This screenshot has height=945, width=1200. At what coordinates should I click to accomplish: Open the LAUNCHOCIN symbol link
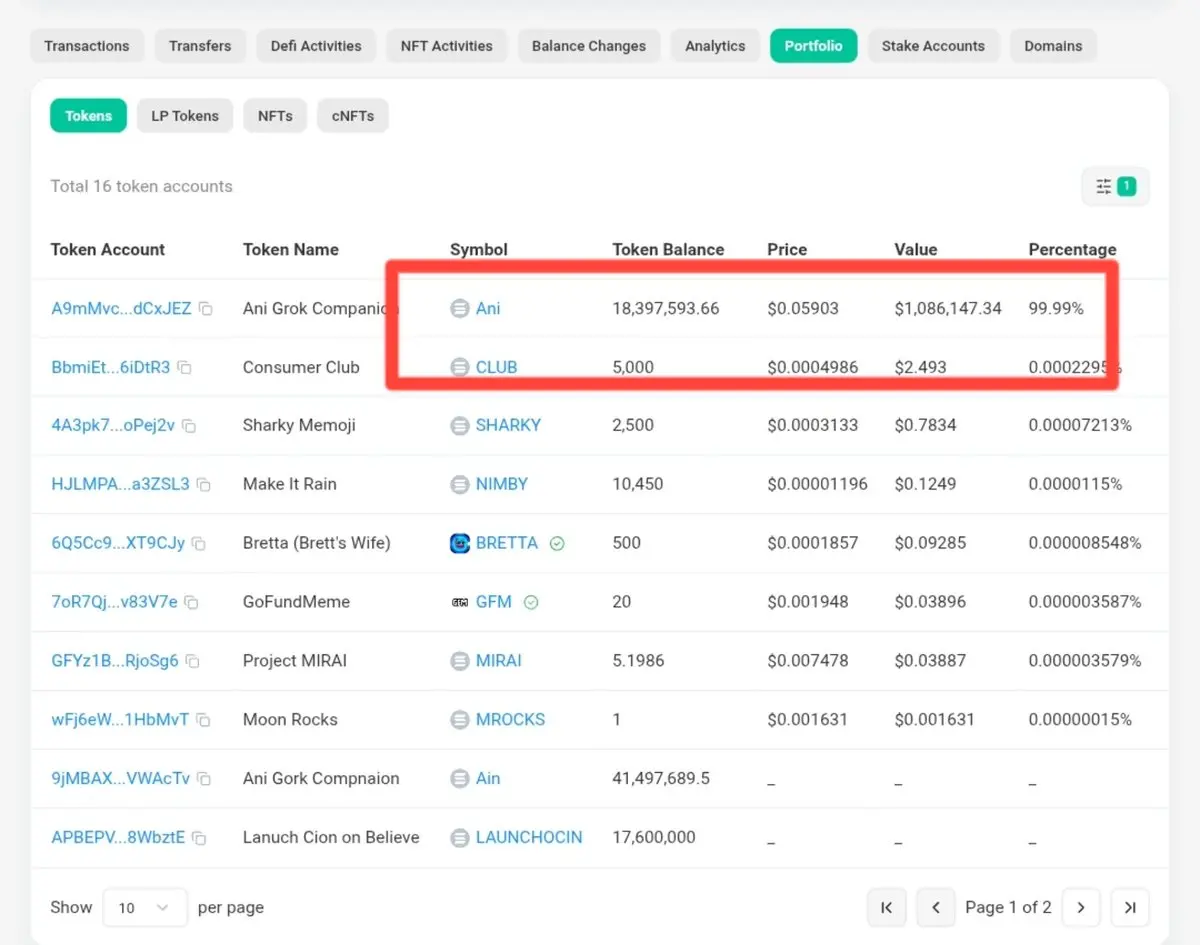529,838
